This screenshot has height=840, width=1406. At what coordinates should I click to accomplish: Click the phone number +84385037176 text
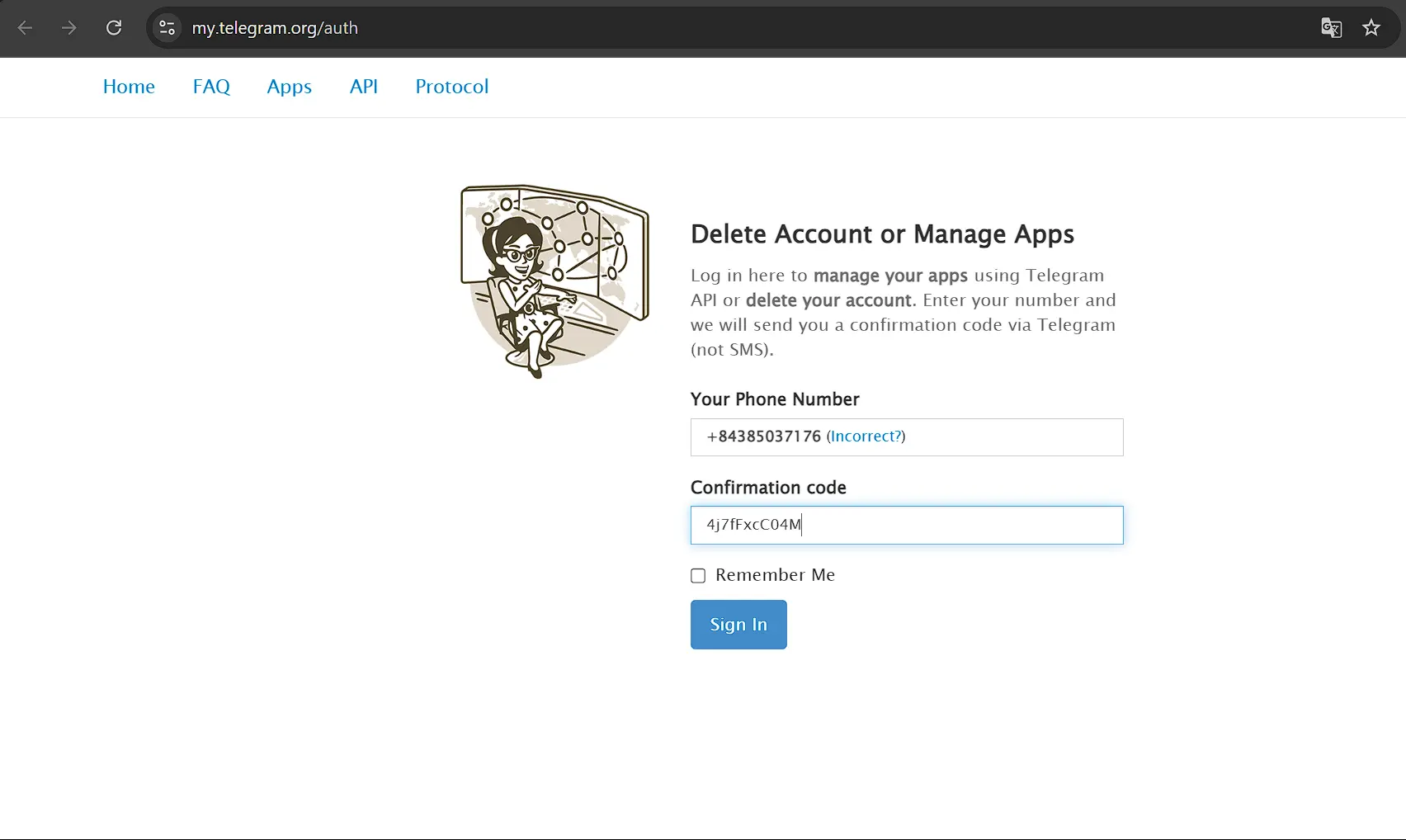click(764, 437)
